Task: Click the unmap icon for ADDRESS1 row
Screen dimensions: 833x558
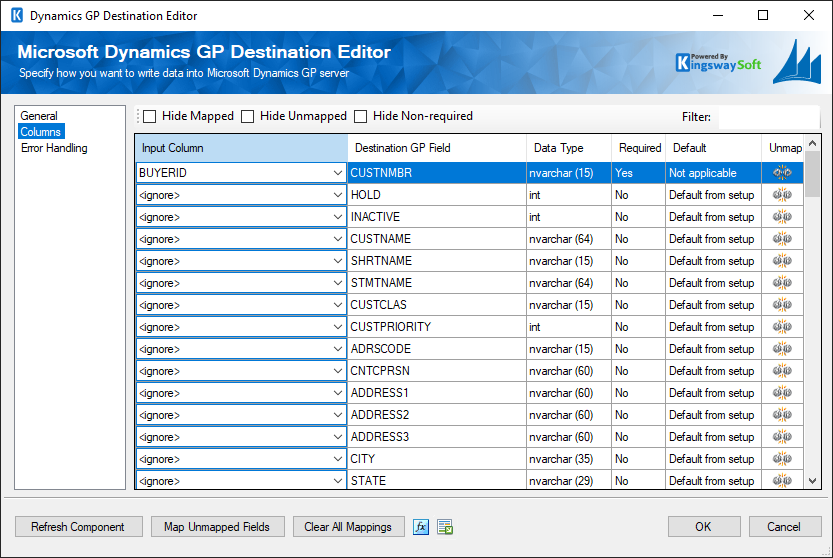Action: tap(782, 393)
